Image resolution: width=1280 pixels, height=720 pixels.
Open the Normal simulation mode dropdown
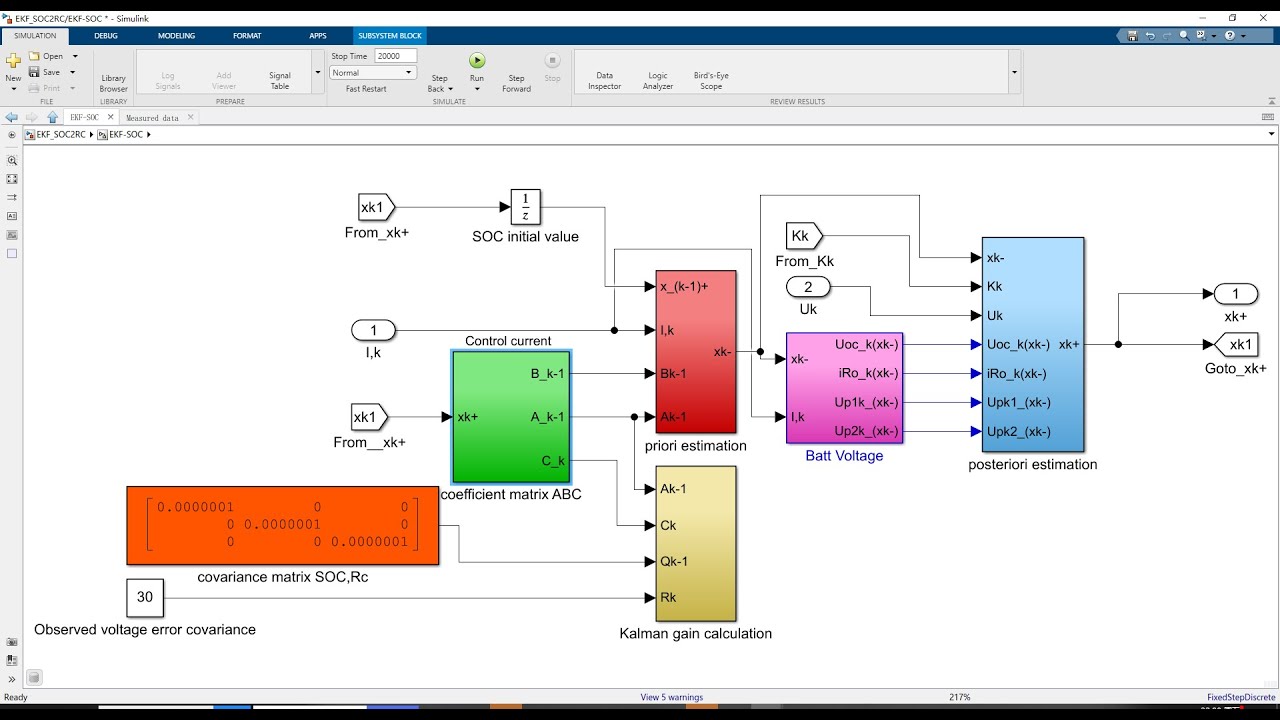(373, 73)
